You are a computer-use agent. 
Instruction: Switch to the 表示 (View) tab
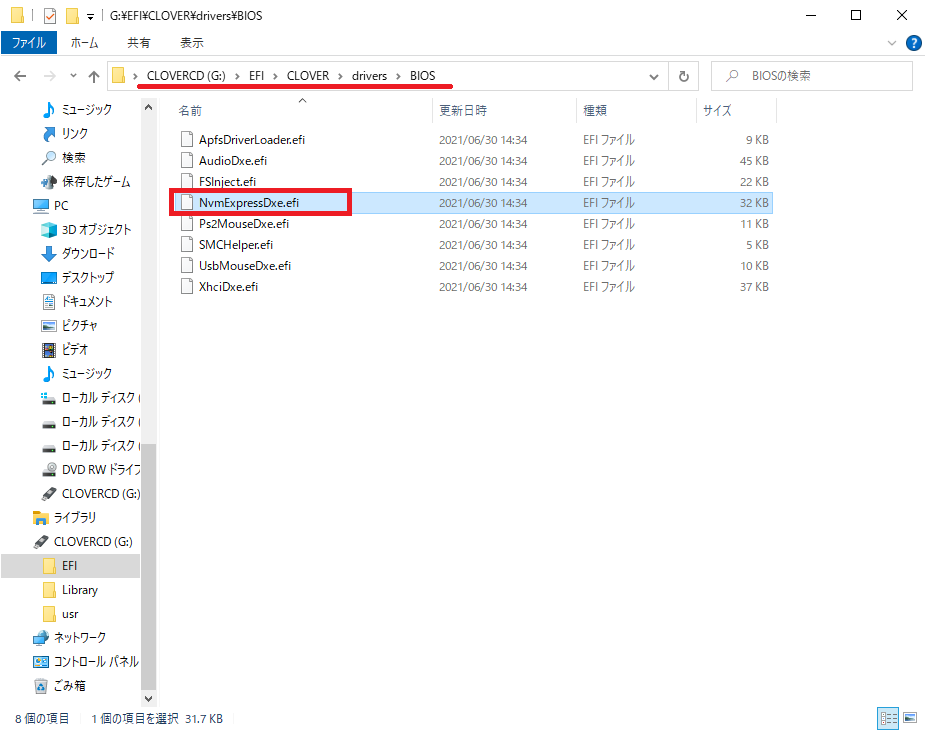[191, 43]
